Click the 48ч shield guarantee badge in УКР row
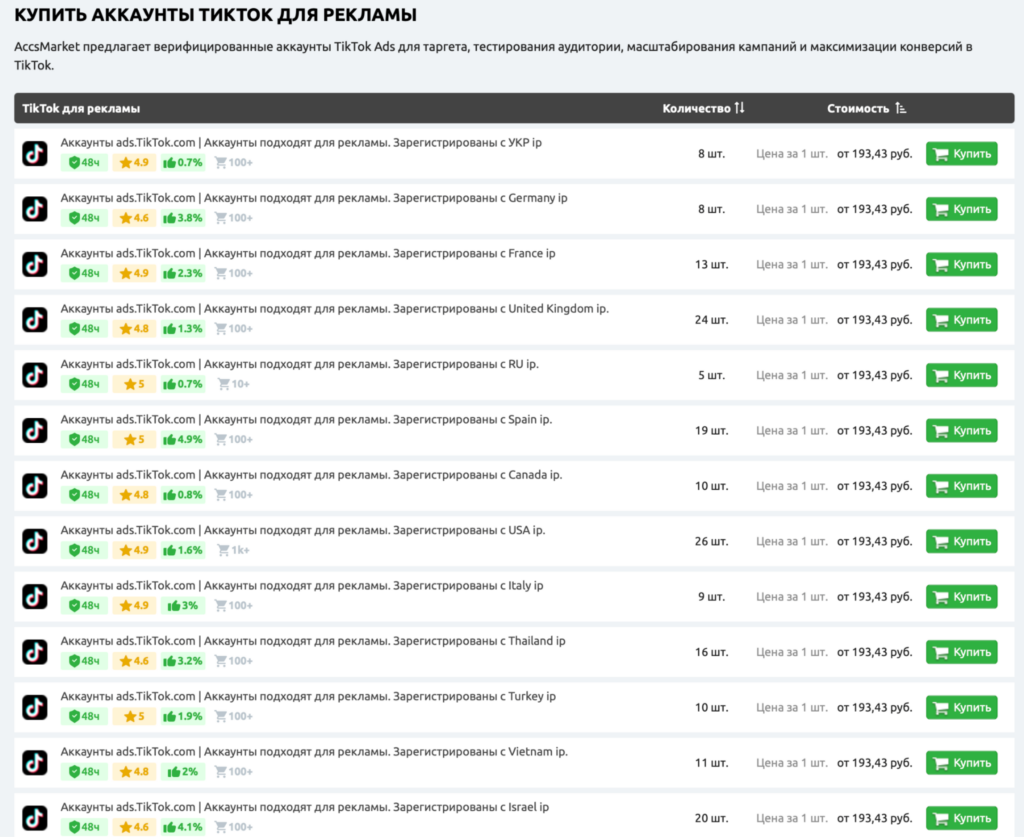 click(84, 163)
